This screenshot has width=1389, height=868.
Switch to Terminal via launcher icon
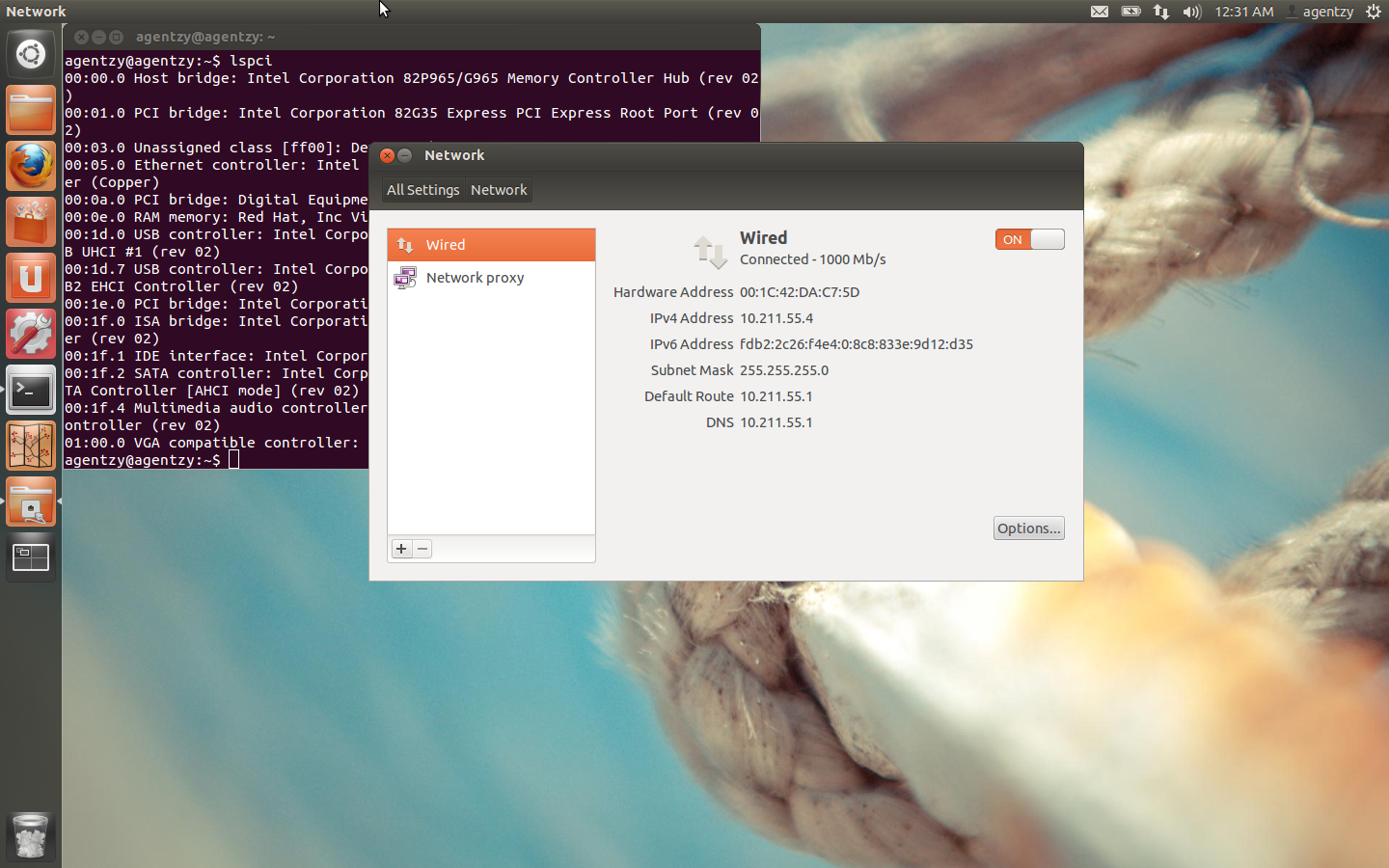[31, 390]
